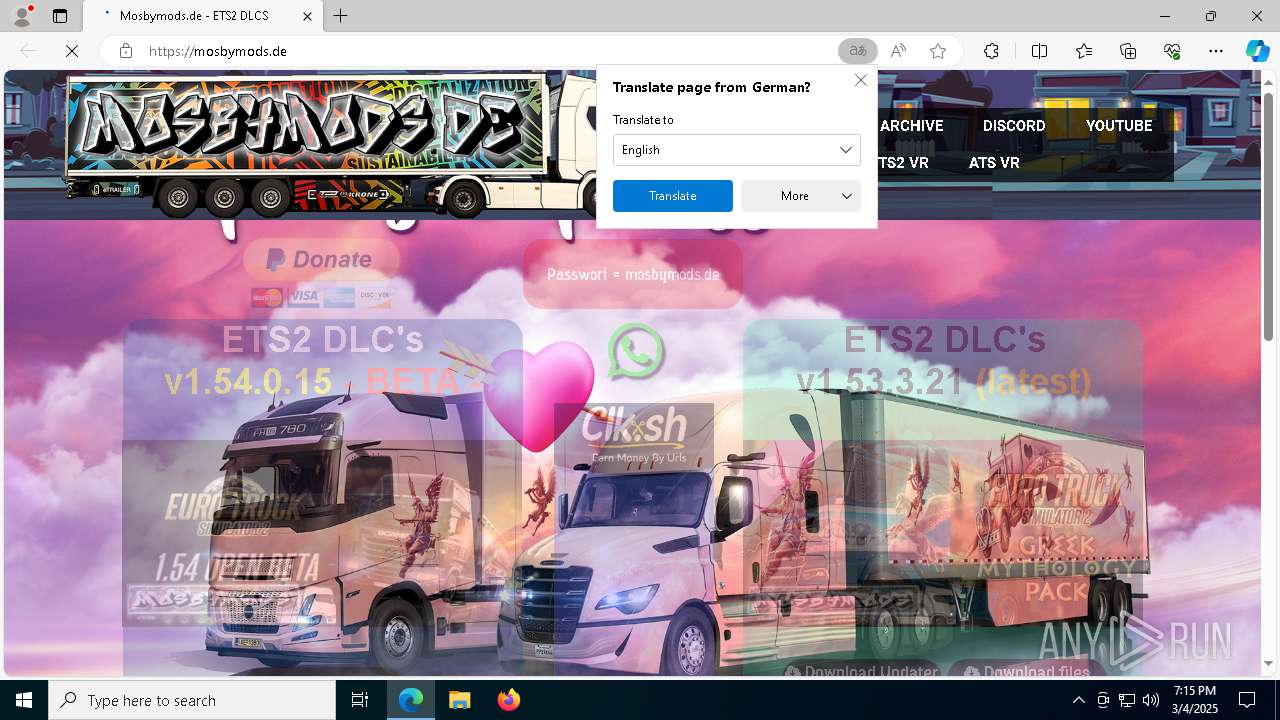Open the browser profile icon

click(22, 16)
